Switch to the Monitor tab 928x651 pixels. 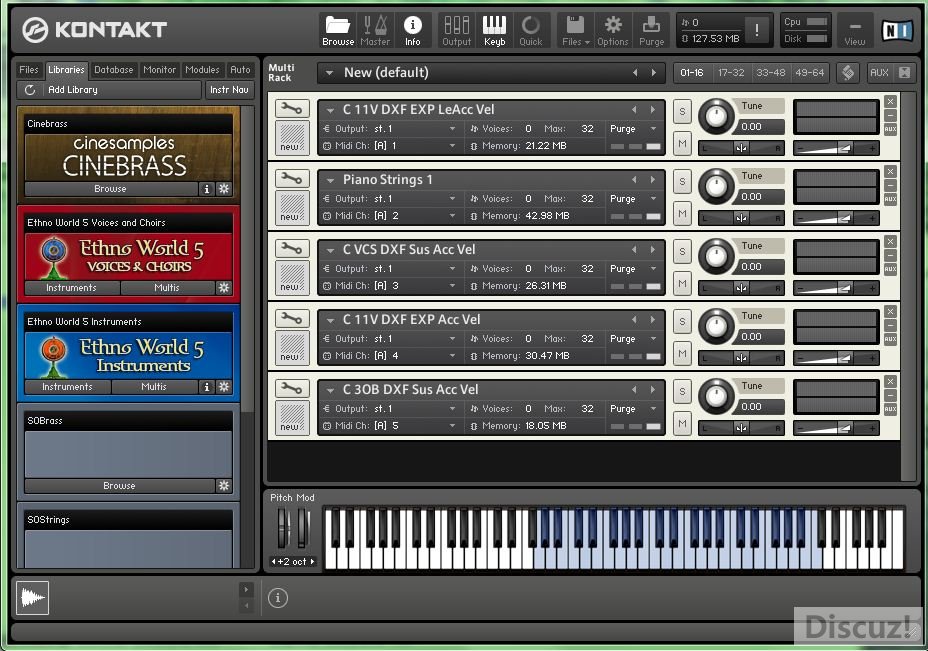(x=159, y=70)
